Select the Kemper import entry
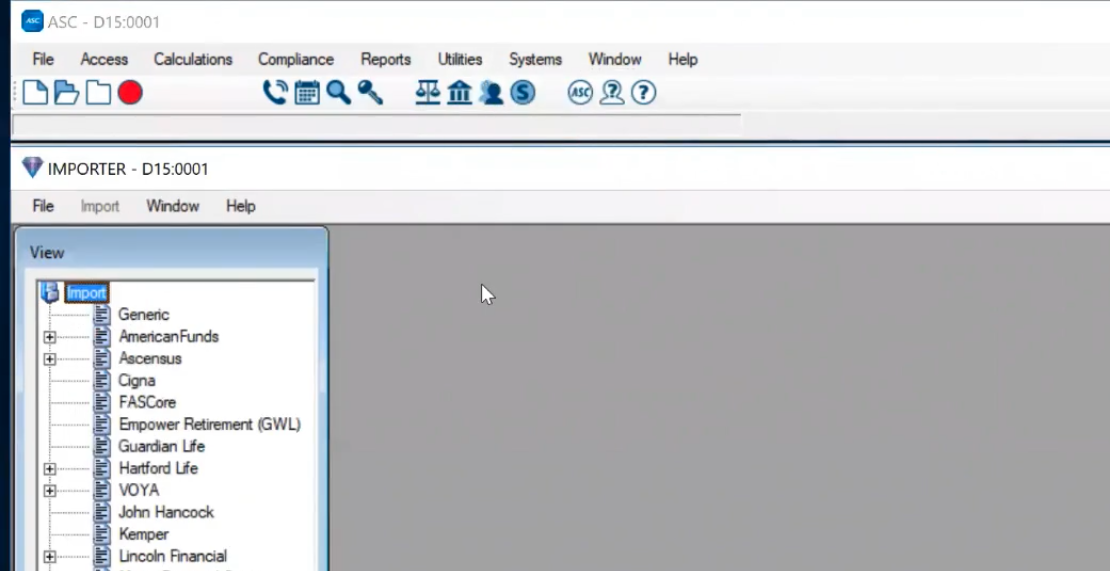Screen dimensions: 1110x571 coord(144,533)
